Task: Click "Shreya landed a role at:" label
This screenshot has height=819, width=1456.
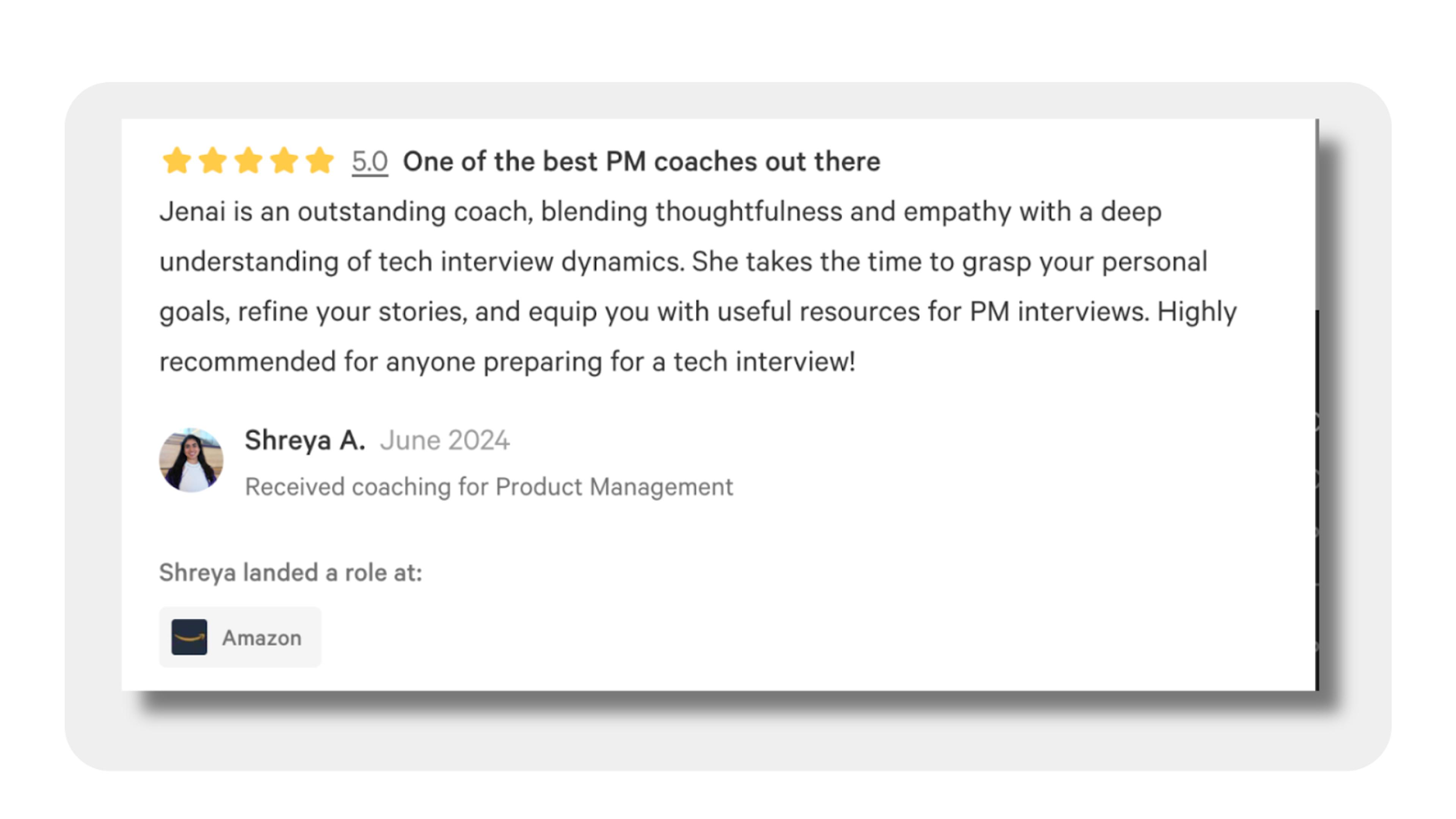Action: pyautogui.click(x=290, y=573)
